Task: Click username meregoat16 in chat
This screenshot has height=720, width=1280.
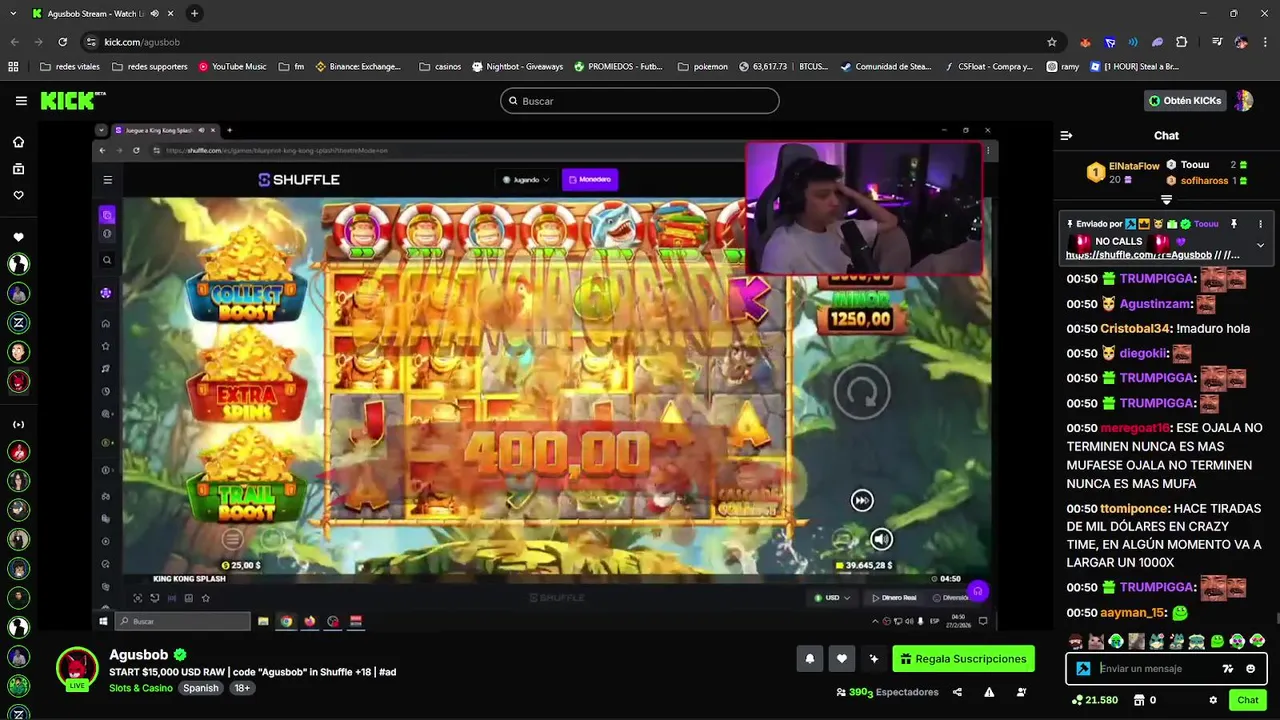Action: click(x=1135, y=428)
